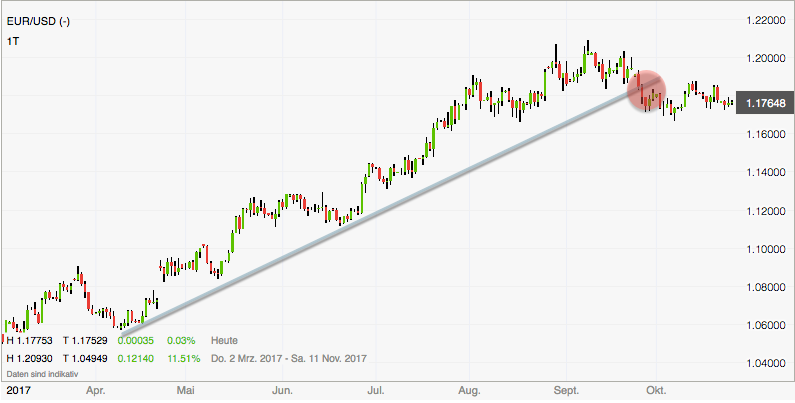This screenshot has width=795, height=403.
Task: Click the Mai month label
Action: point(186,391)
